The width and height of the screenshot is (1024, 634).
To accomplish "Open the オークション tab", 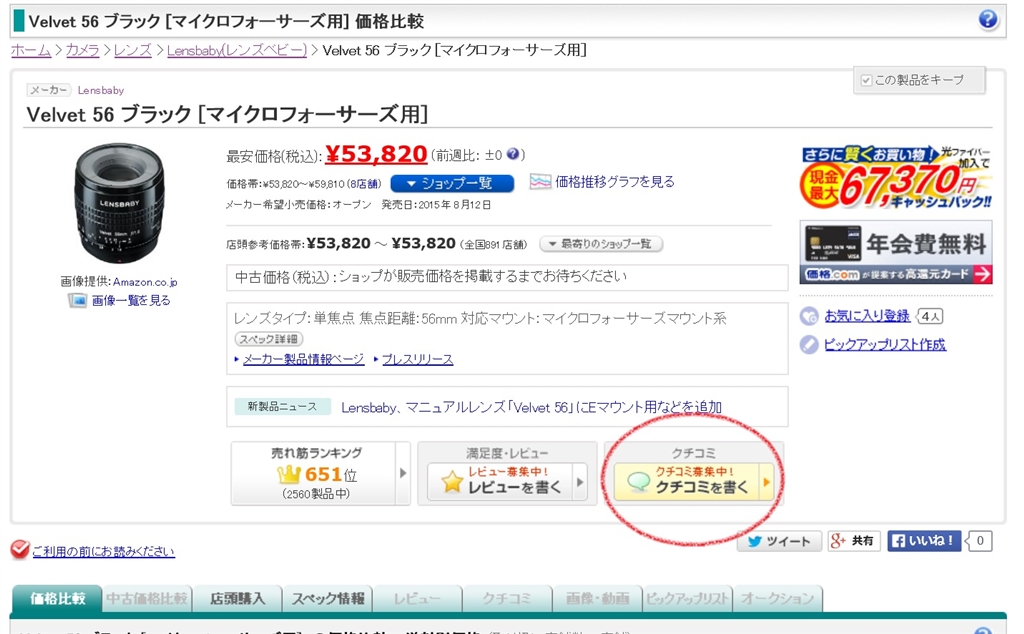I will 778,599.
